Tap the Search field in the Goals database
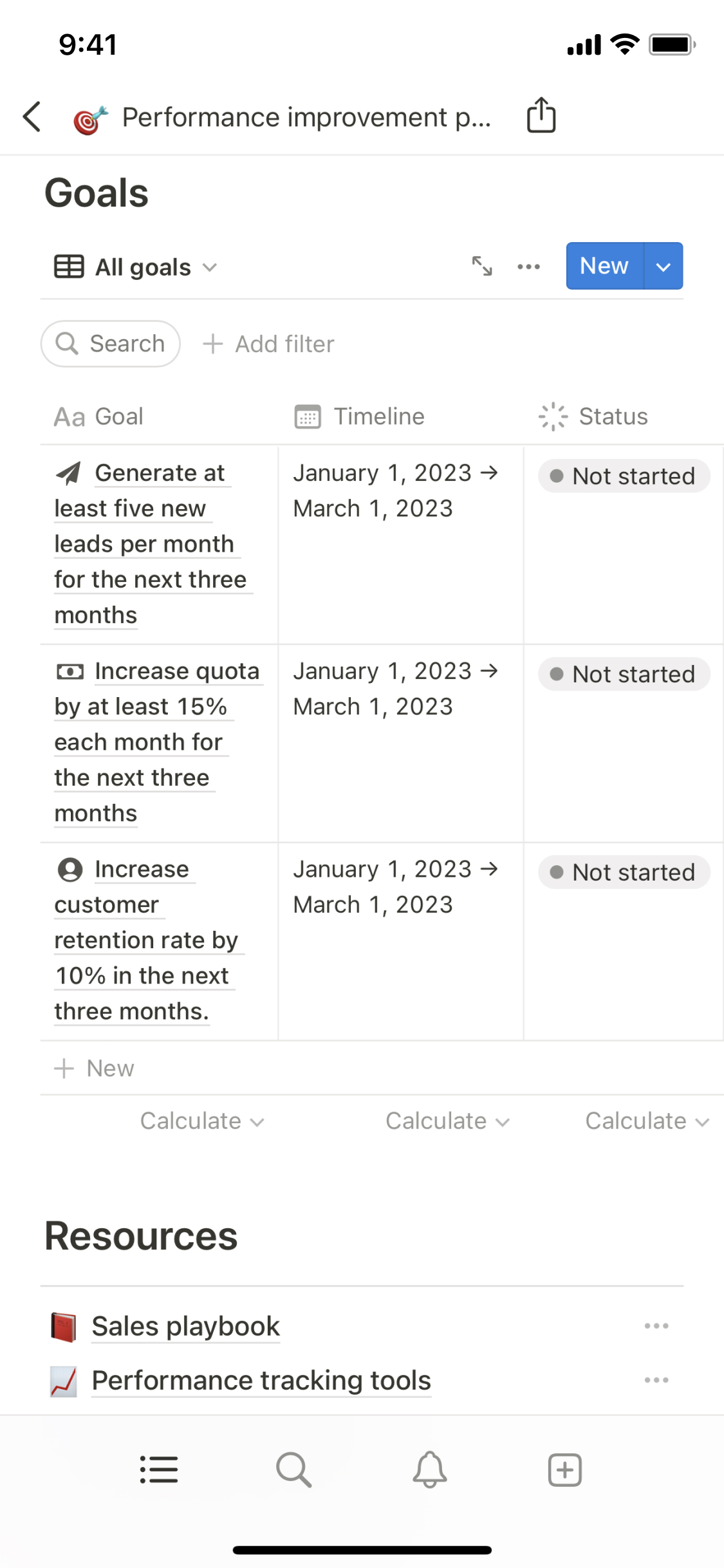This screenshot has width=724, height=1568. (111, 344)
